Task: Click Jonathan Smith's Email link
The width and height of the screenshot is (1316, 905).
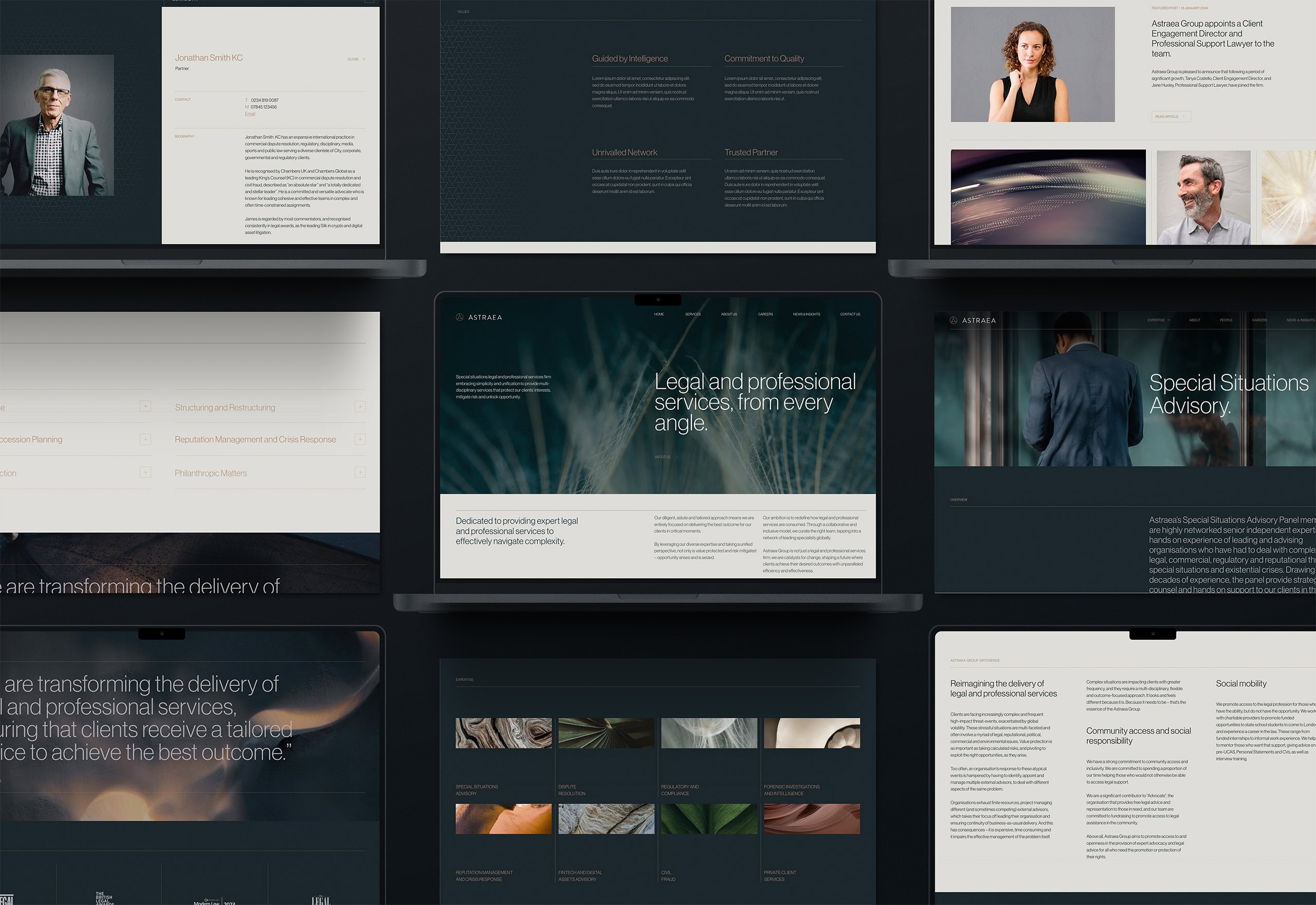Action: 250,114
